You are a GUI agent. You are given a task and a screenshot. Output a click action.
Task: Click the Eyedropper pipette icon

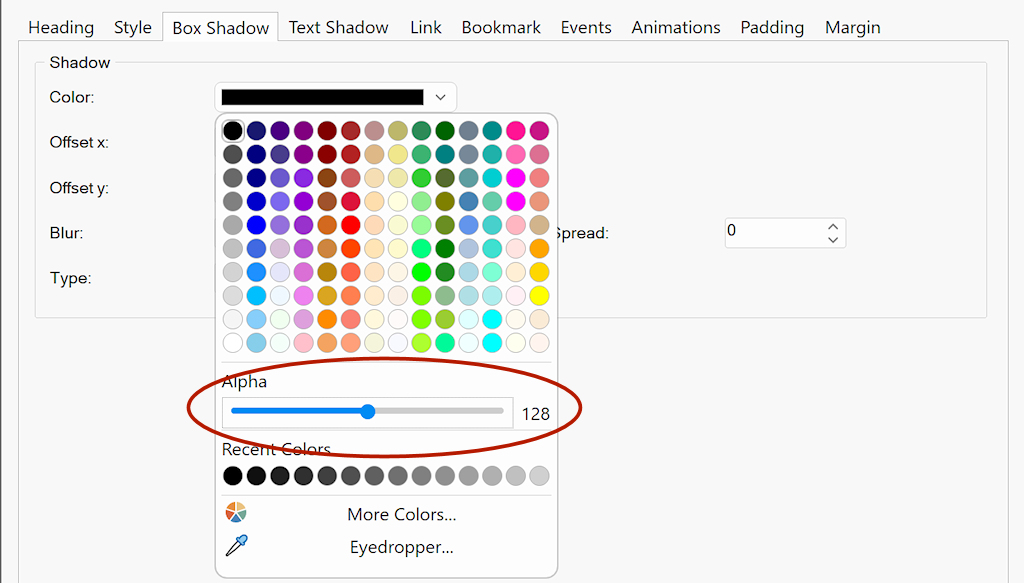(236, 546)
